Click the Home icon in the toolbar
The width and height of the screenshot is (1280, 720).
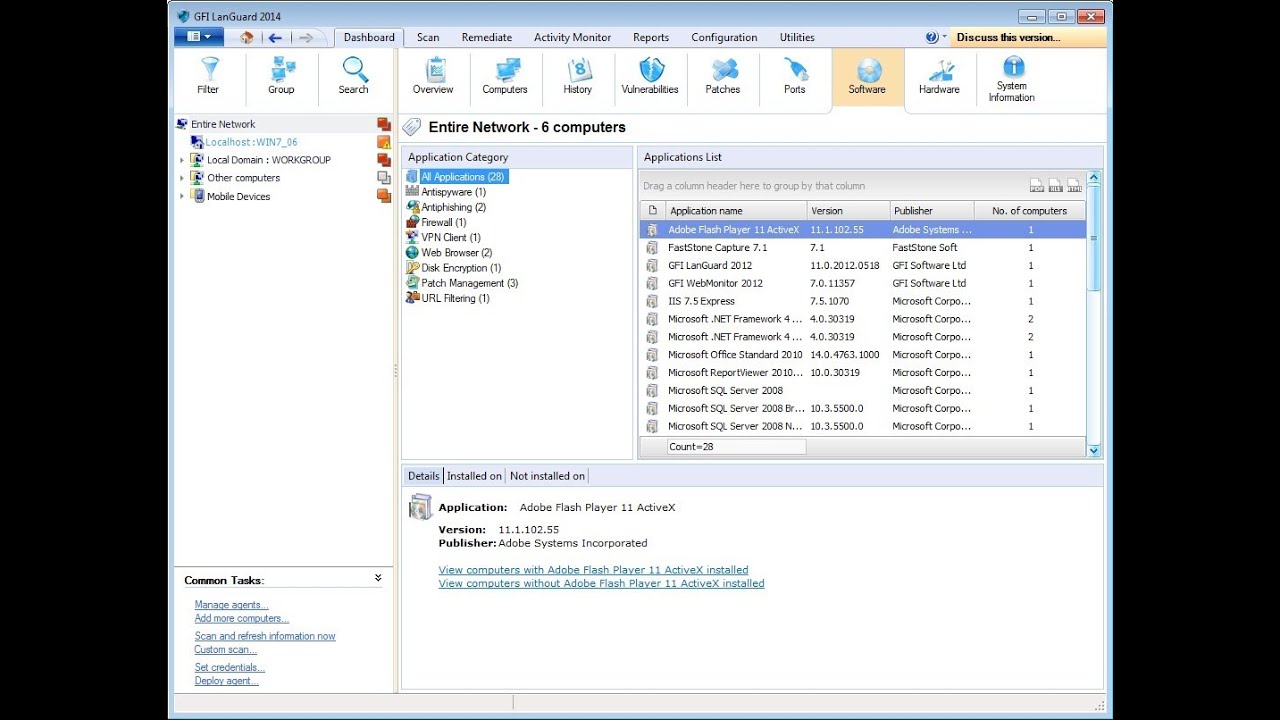[247, 37]
